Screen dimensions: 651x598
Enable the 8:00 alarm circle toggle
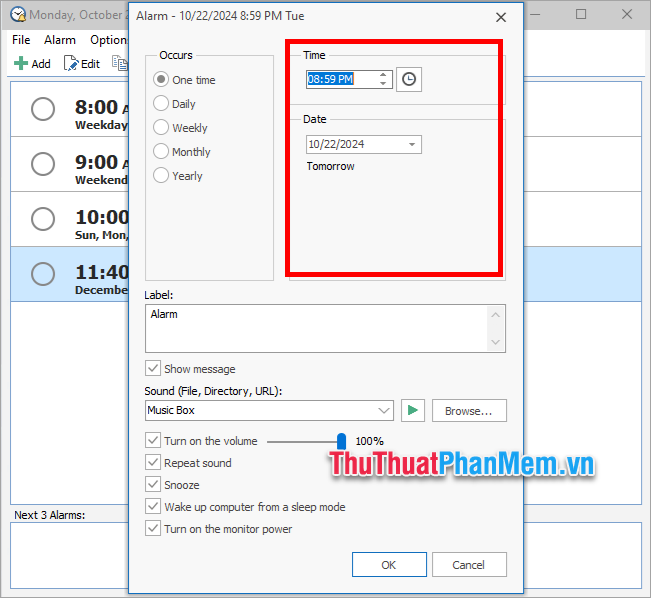(43, 109)
